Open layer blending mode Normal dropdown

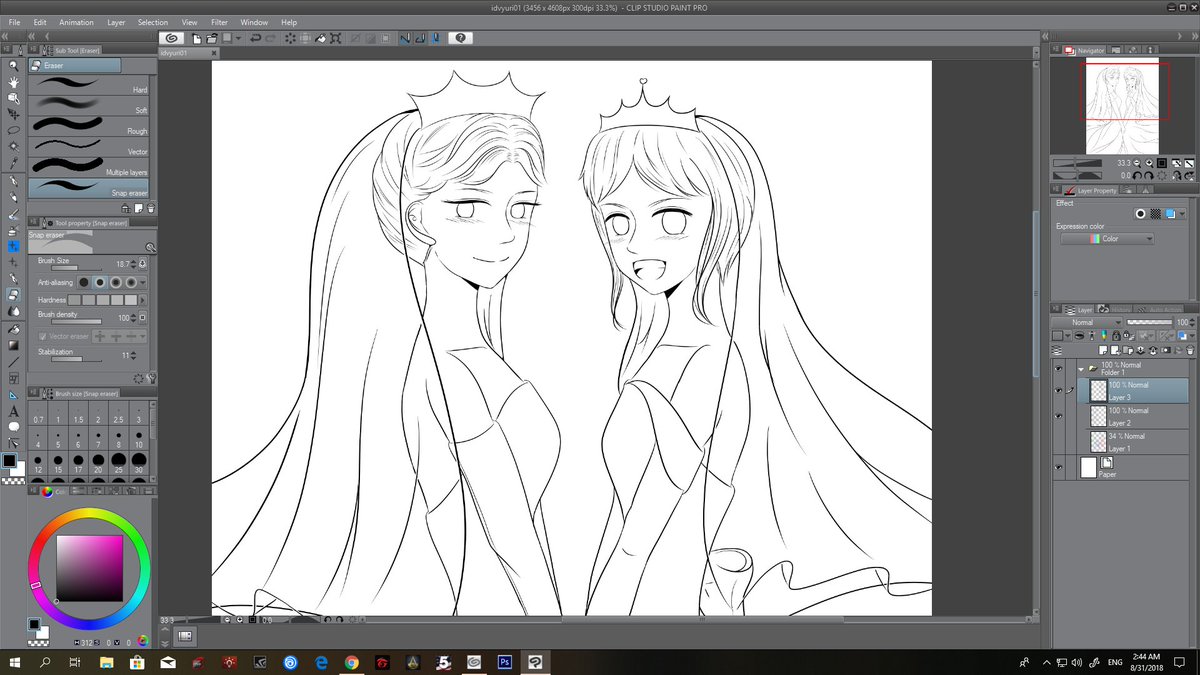1088,322
